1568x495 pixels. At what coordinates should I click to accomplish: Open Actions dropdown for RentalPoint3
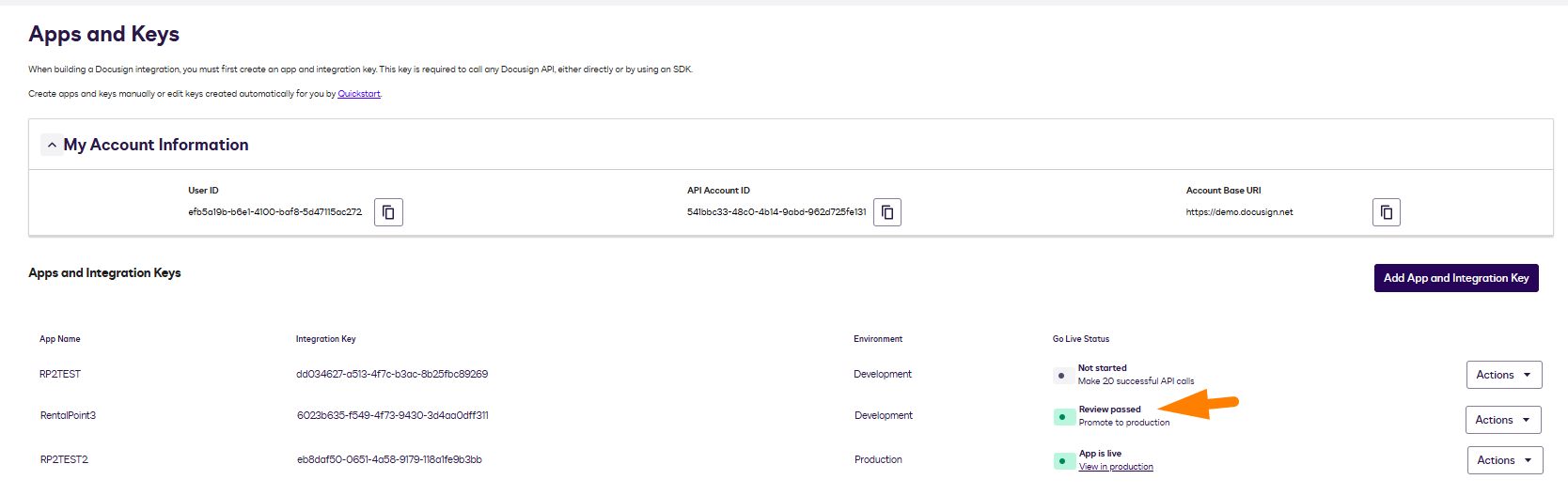click(x=1503, y=420)
